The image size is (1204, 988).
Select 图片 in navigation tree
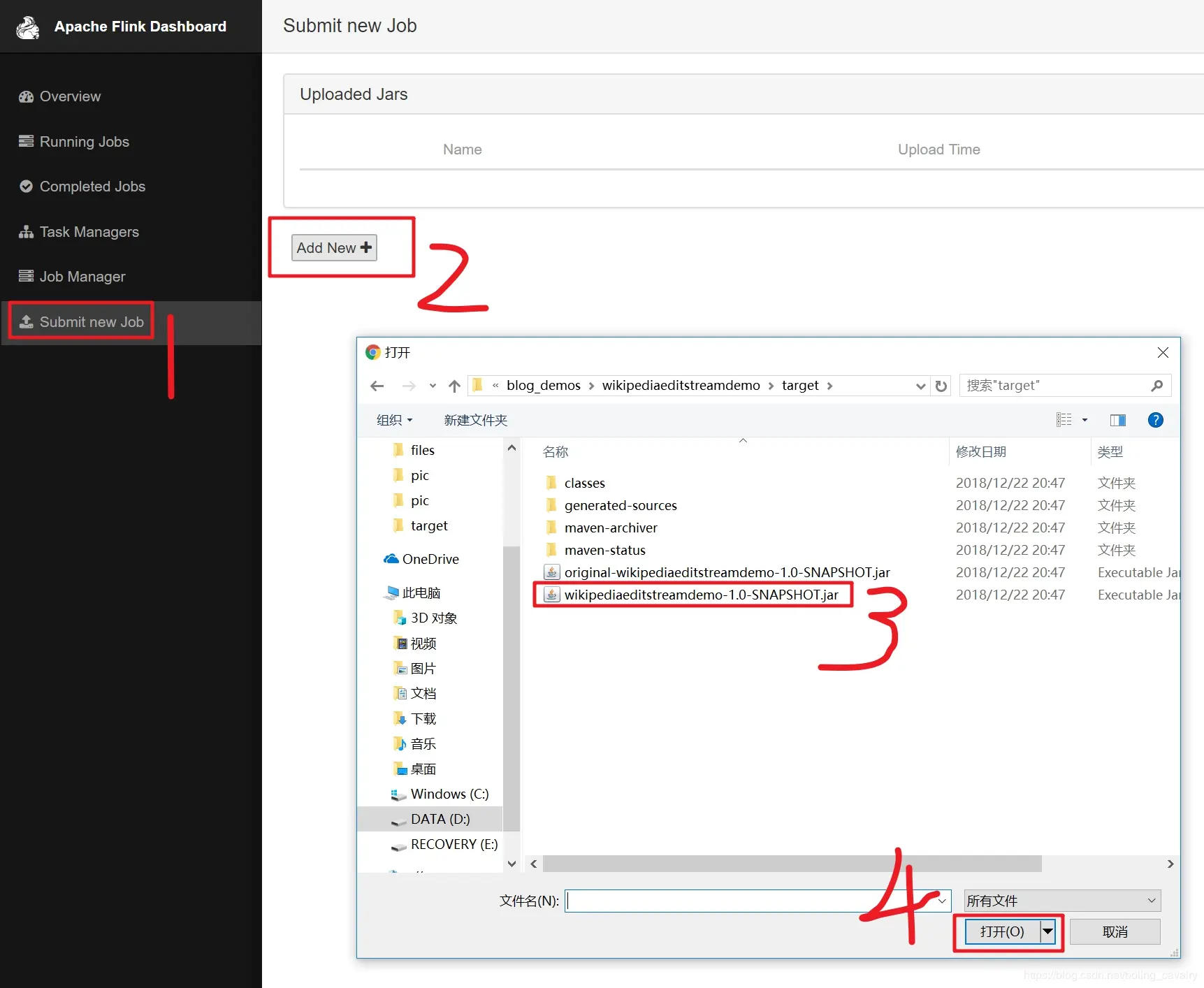coord(423,668)
